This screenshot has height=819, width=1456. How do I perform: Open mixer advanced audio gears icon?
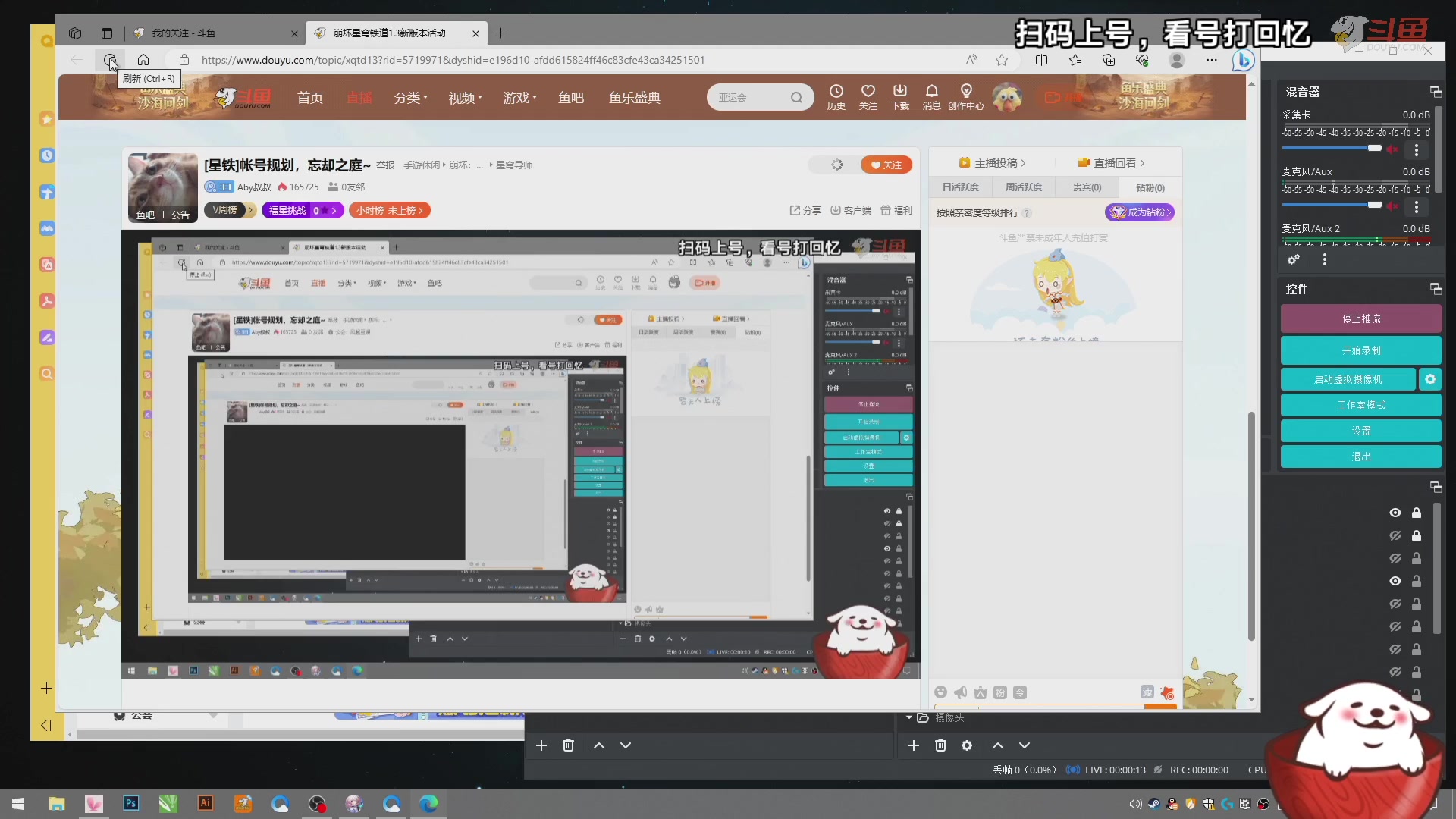click(x=1294, y=259)
